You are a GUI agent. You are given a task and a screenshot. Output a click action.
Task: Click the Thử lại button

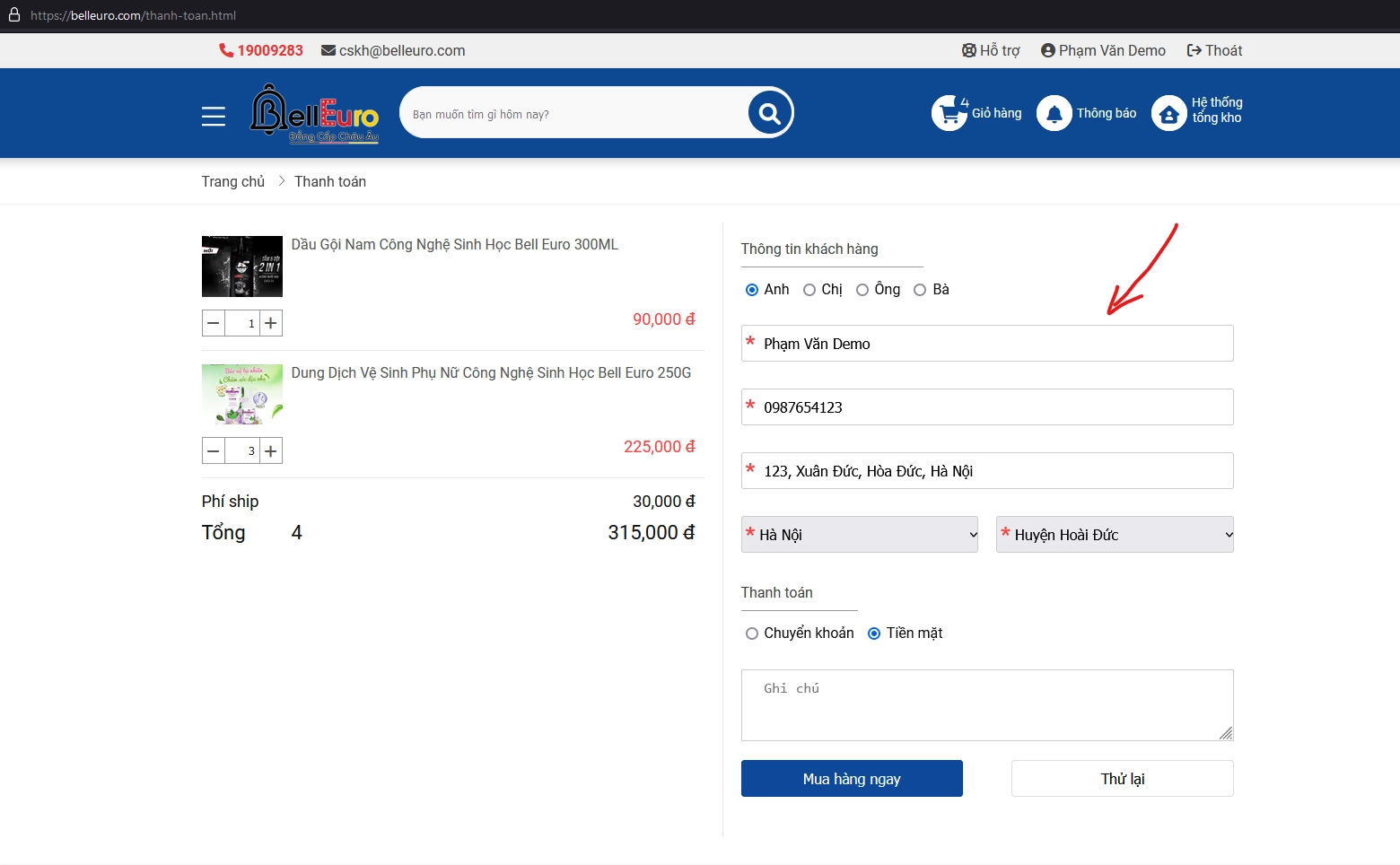pyautogui.click(x=1122, y=779)
